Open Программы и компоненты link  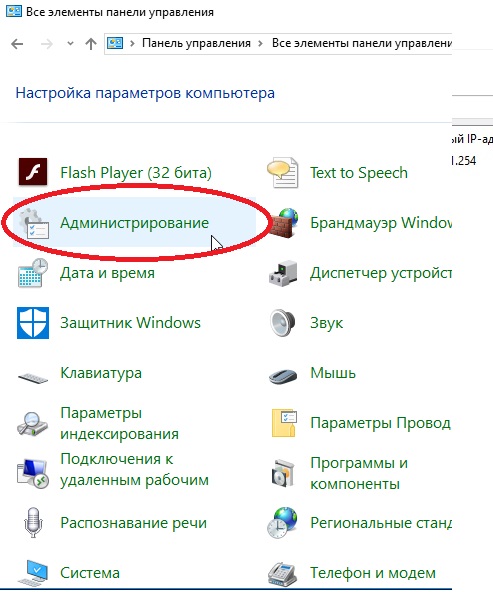coord(359,473)
